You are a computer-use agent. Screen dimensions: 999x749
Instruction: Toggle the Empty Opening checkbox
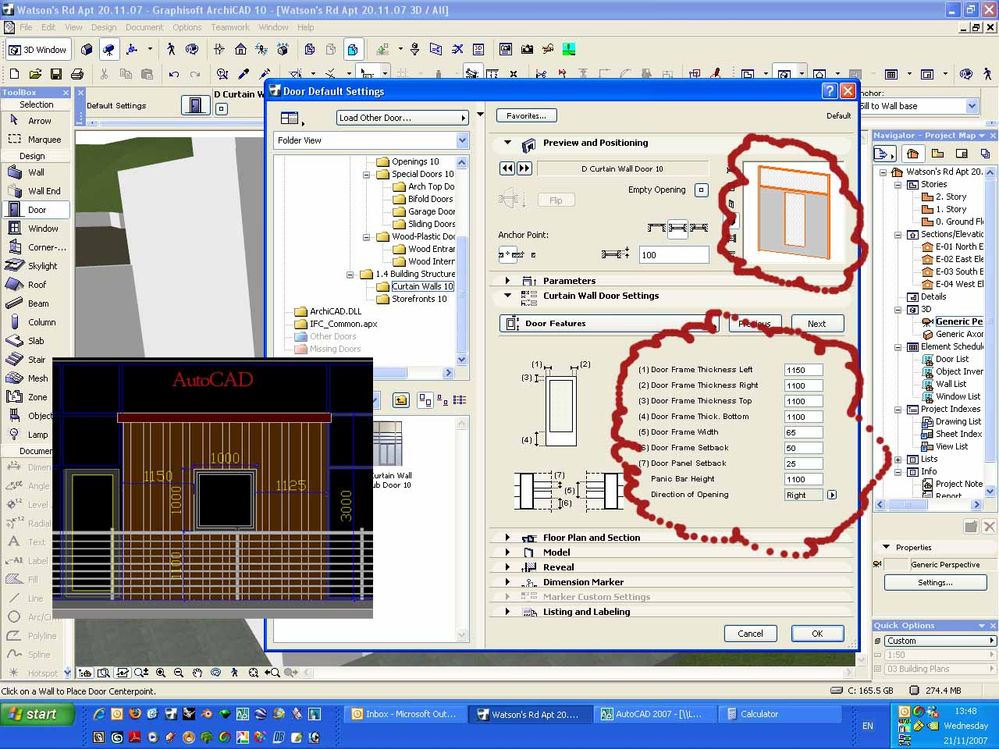coord(701,190)
